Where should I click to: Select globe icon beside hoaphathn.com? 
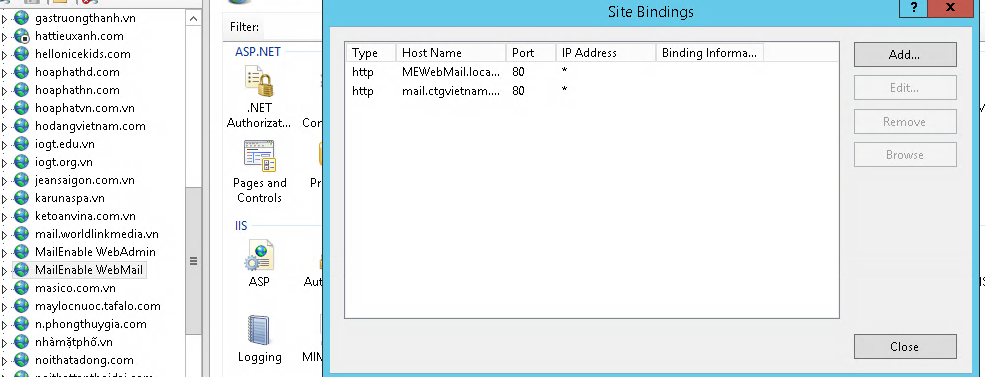22,90
